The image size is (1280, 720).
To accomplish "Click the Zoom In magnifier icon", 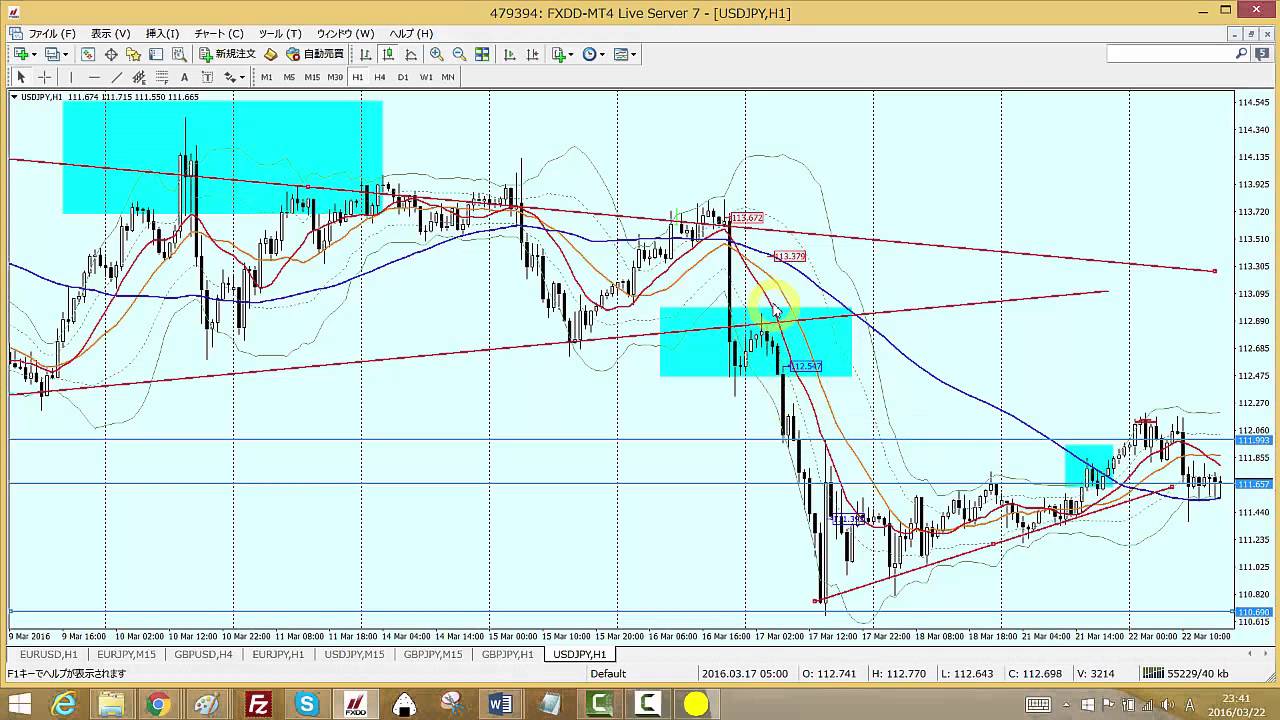I will click(x=437, y=54).
